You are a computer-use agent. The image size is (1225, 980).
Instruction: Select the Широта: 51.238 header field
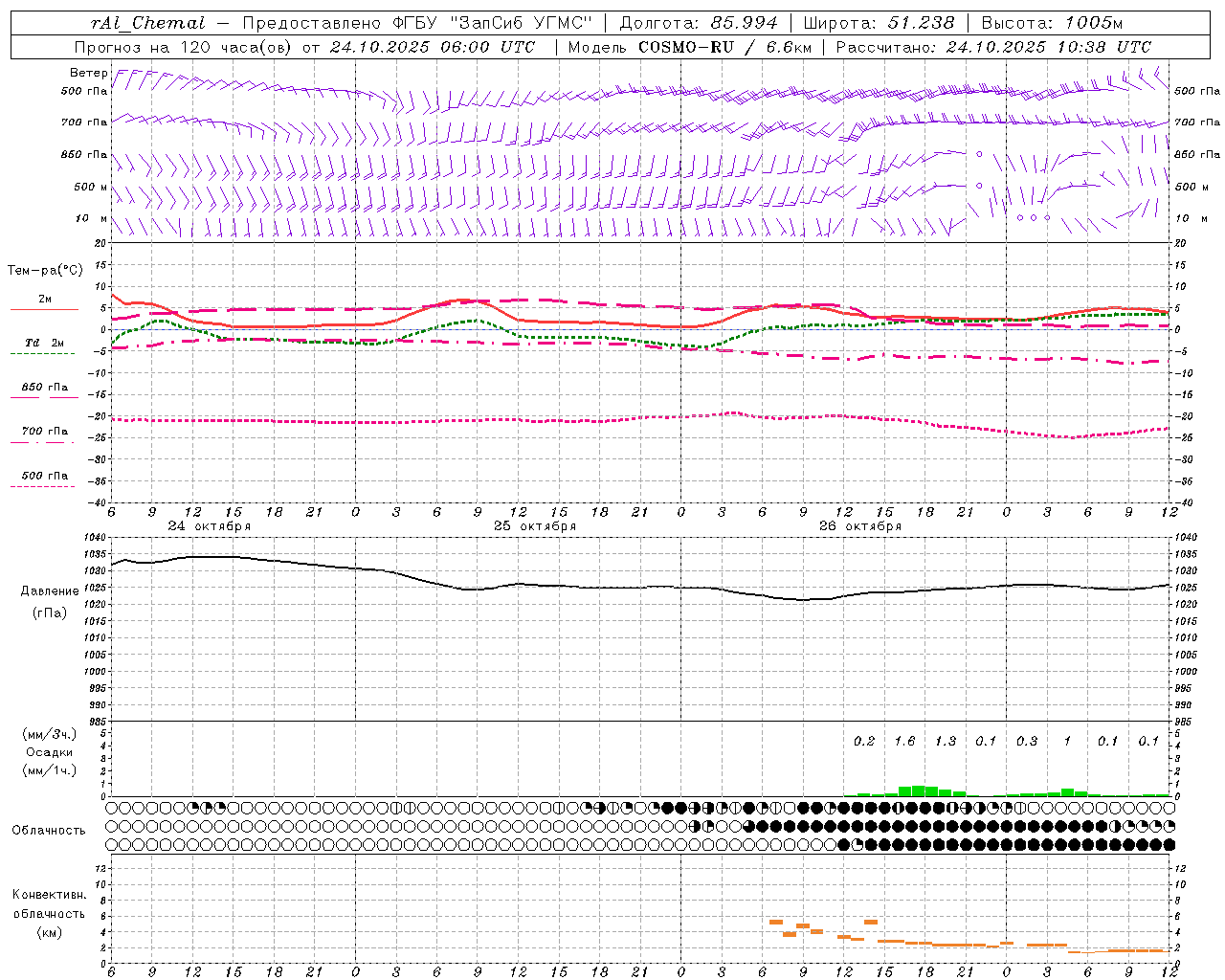[879, 23]
